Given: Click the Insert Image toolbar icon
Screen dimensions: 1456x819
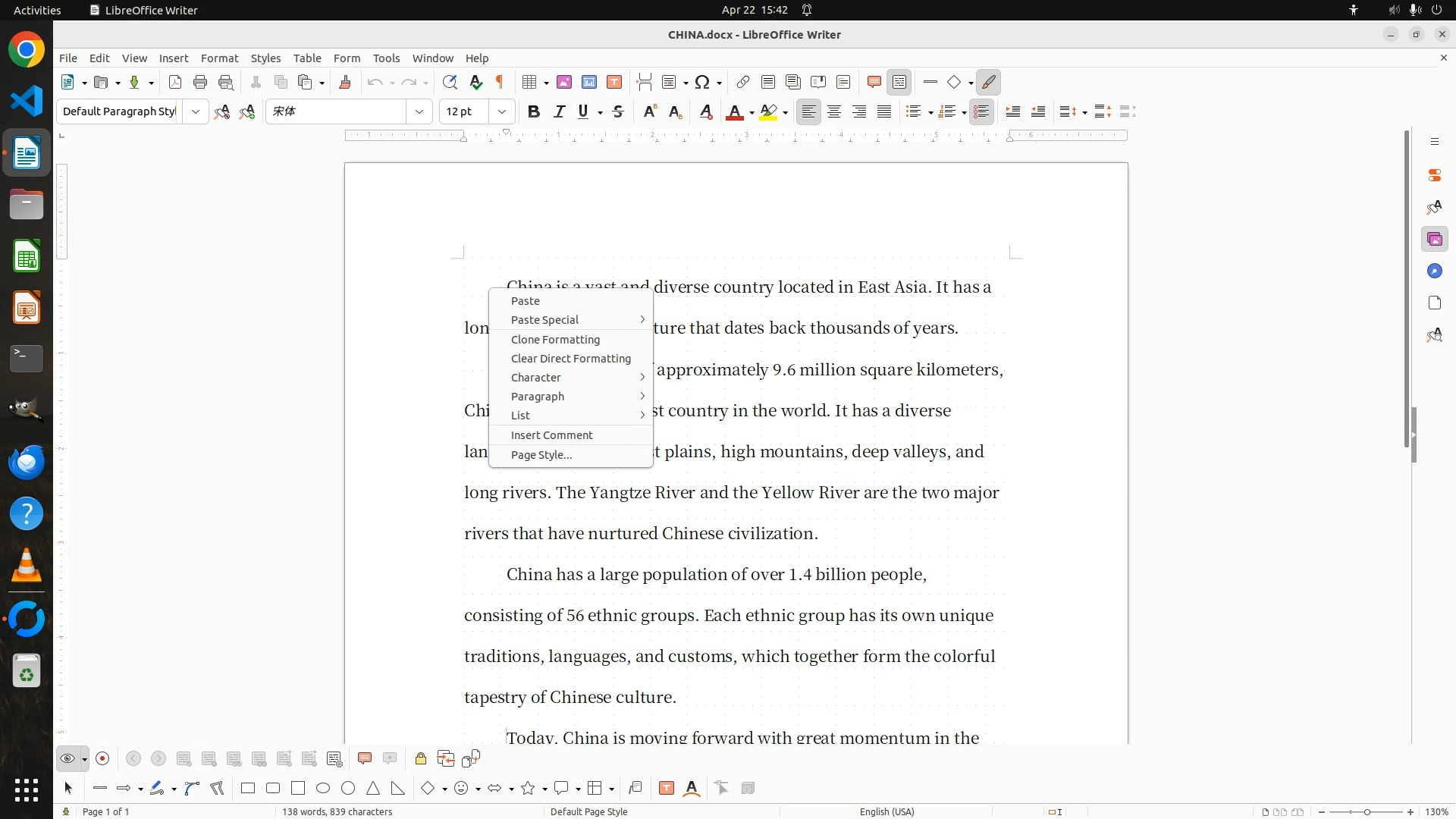Looking at the screenshot, I should [564, 83].
